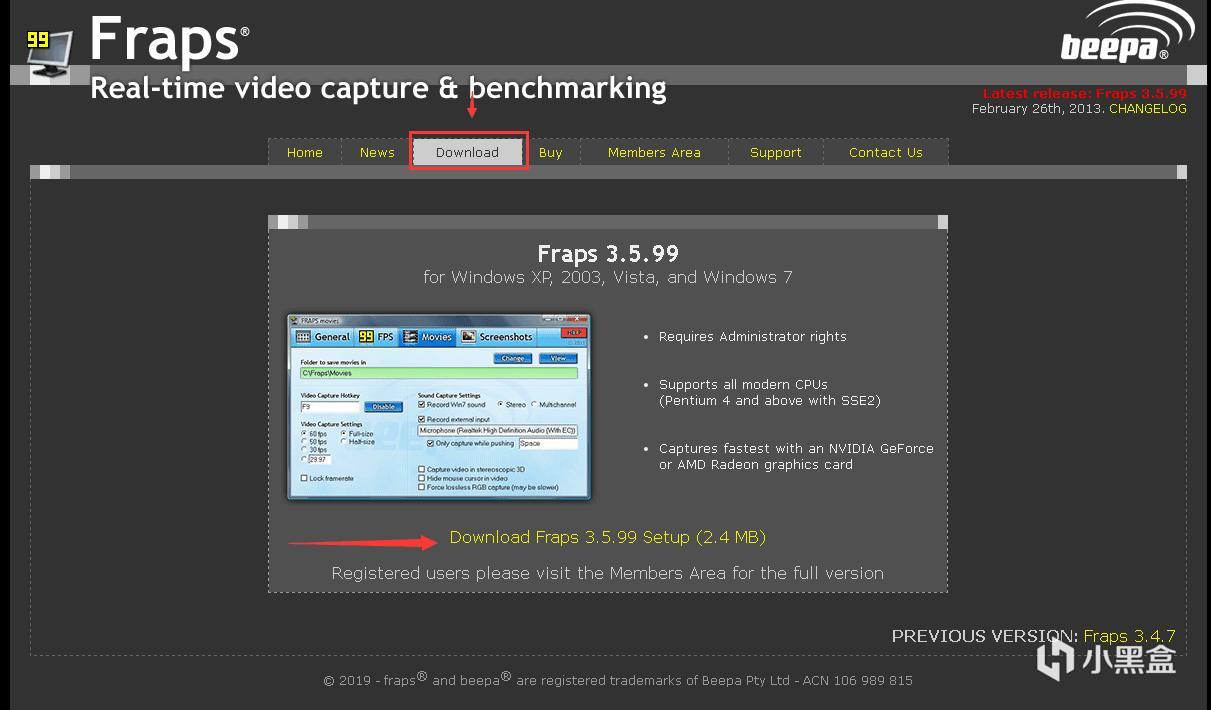Click the 'Real-time video capture & benchmarking' tagline

379,88
